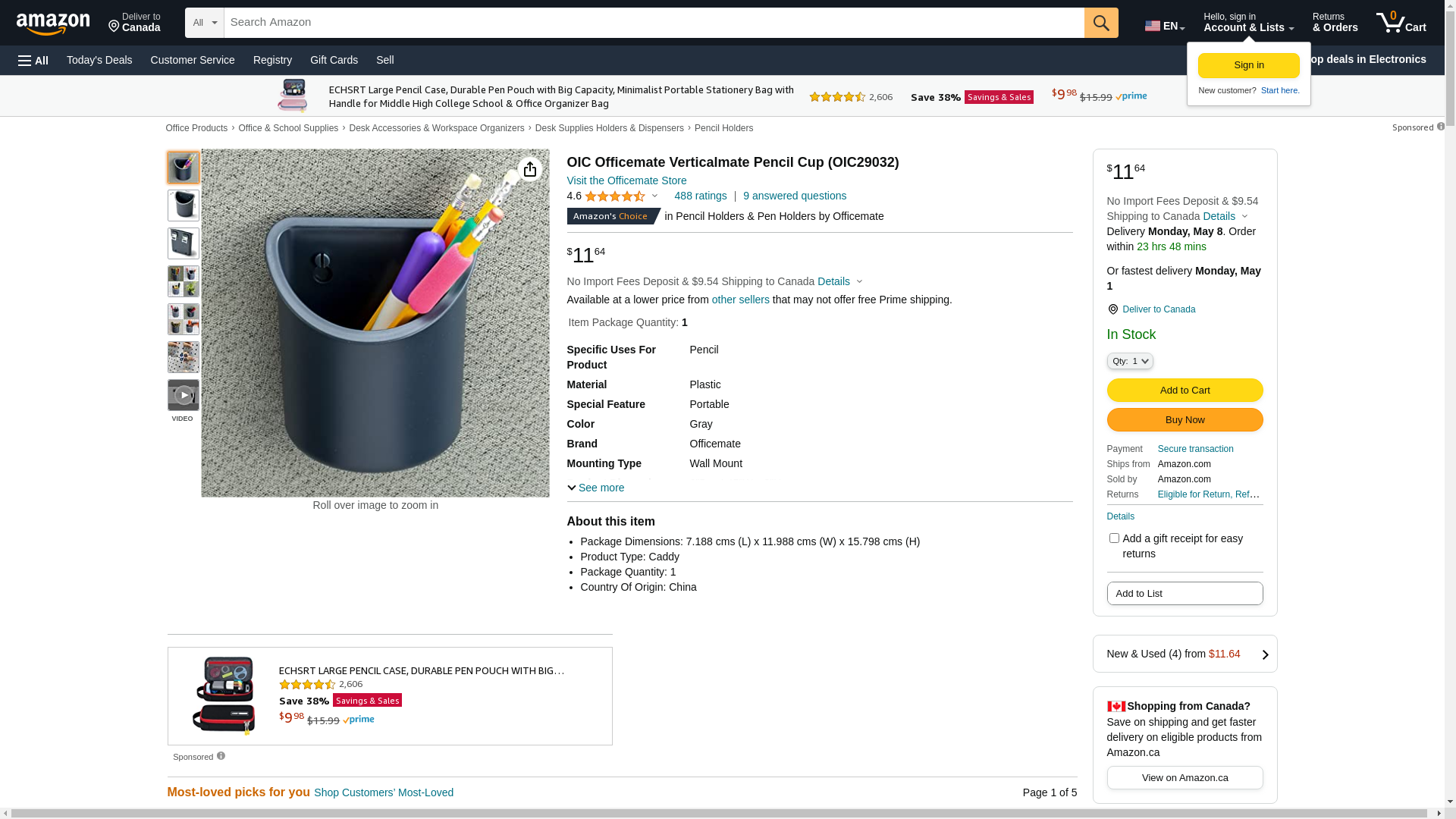Select the language flag EN selector
Image resolution: width=1456 pixels, height=819 pixels.
click(1164, 26)
